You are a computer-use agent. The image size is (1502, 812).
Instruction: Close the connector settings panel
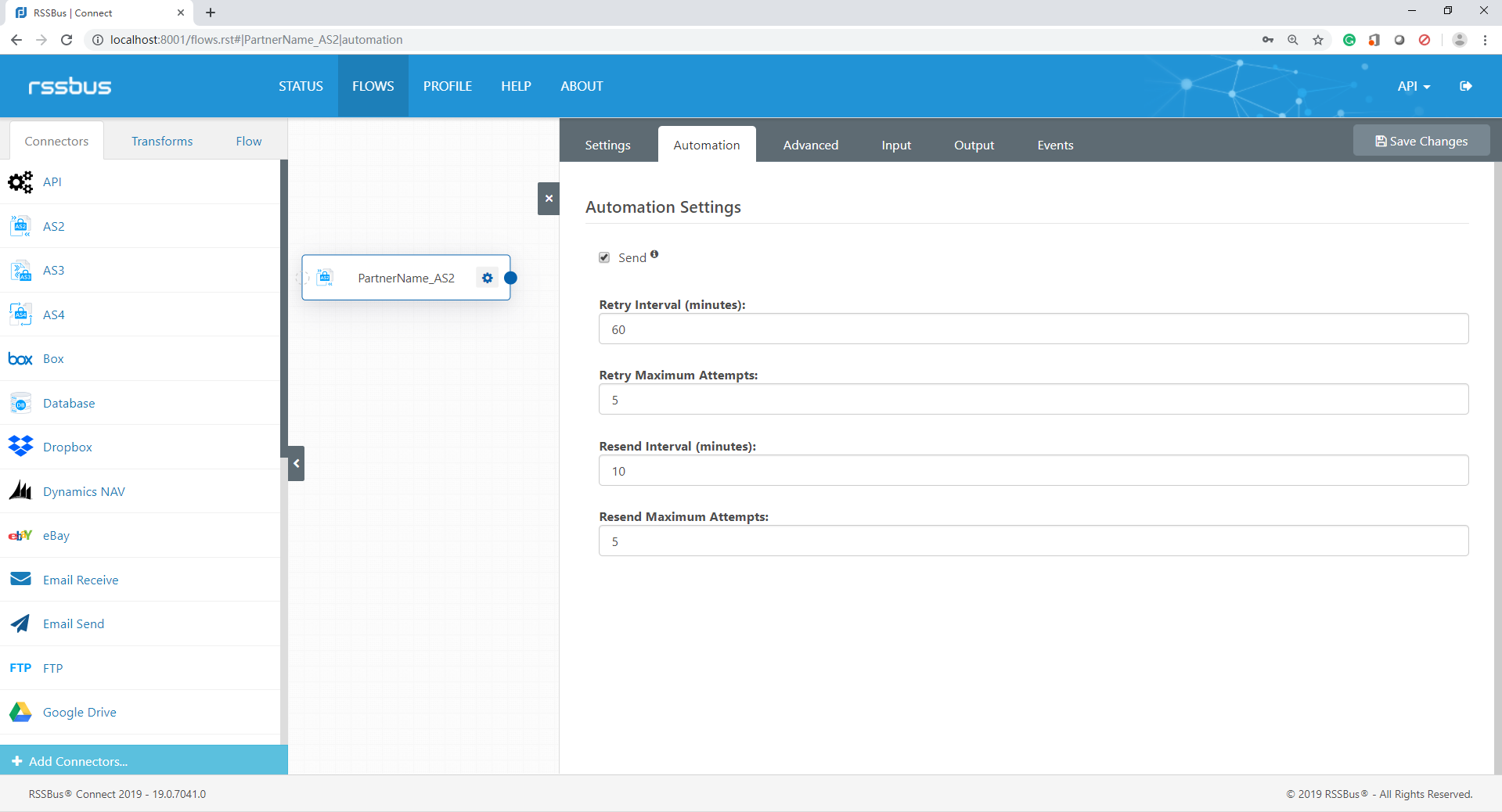click(x=549, y=199)
